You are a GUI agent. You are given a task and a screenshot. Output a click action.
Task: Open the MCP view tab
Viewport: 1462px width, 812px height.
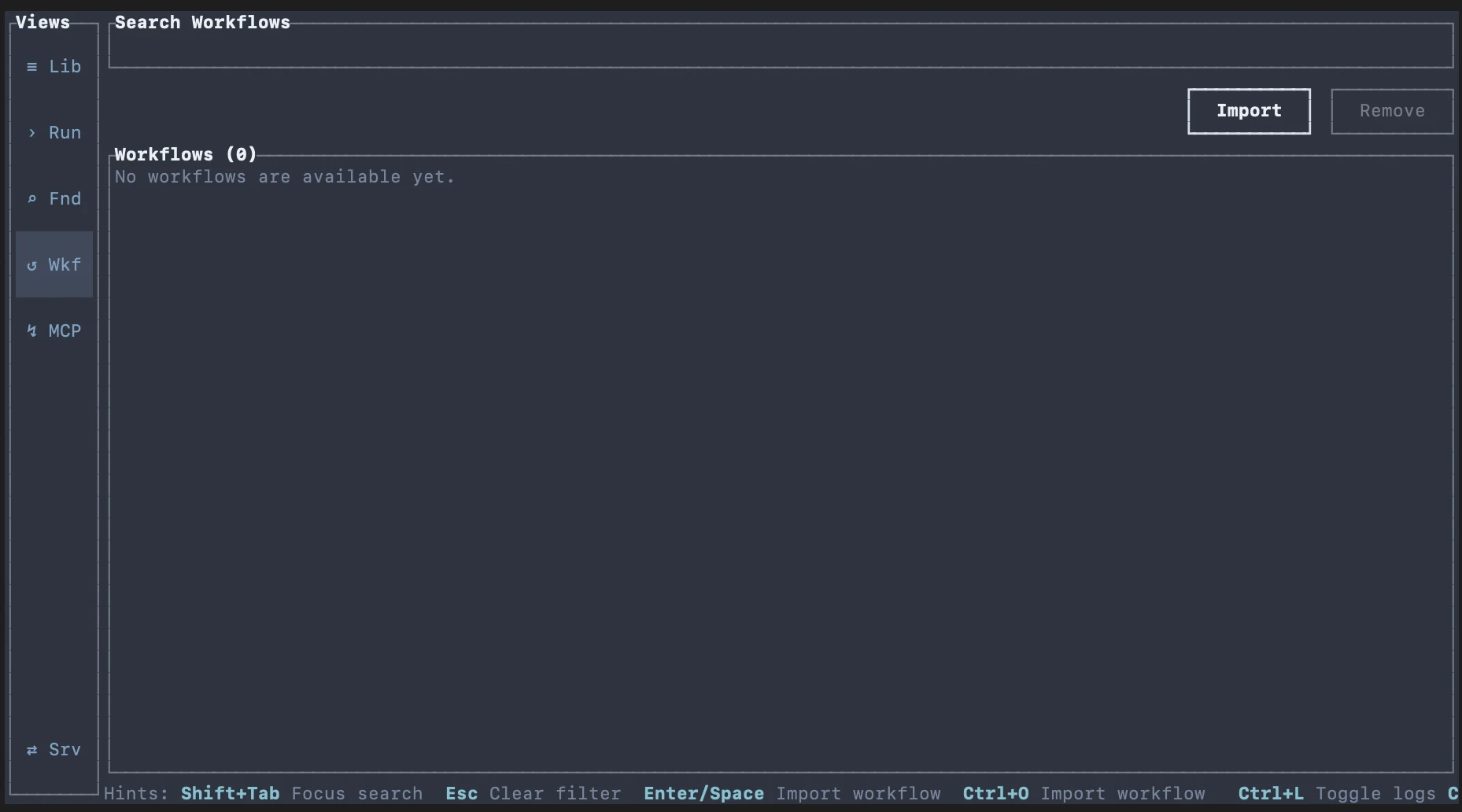54,330
